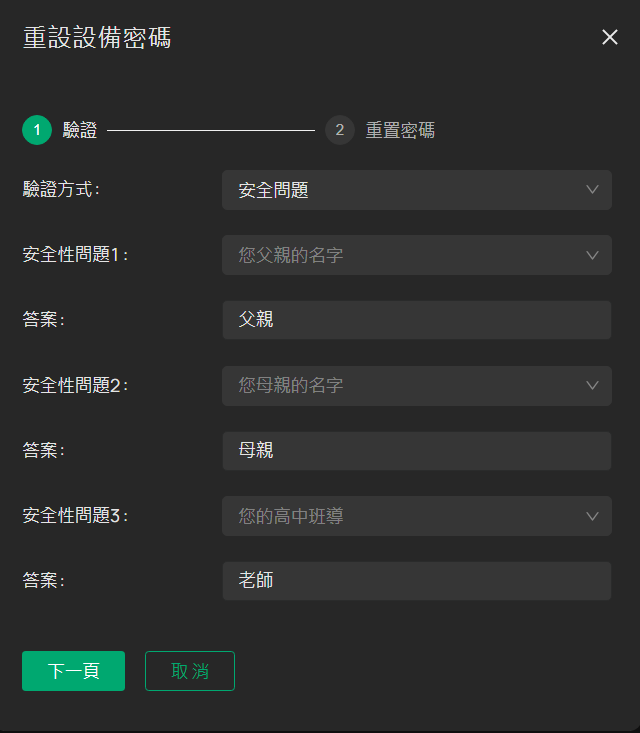
Task: Focus the answer field containing 父親
Action: (x=417, y=320)
